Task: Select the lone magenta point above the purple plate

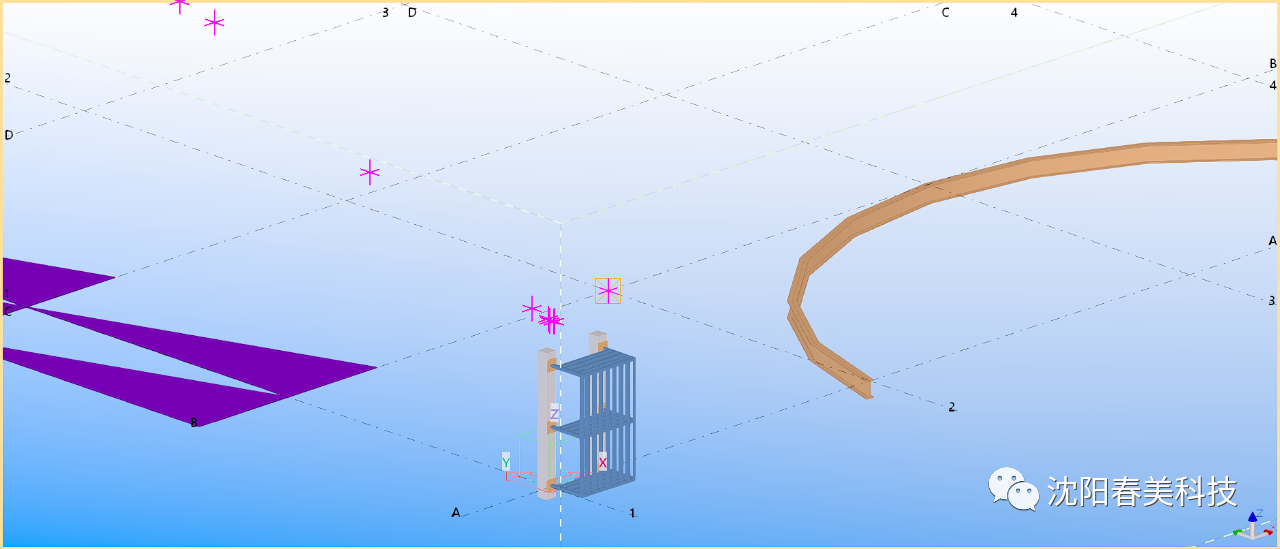Action: (x=370, y=173)
